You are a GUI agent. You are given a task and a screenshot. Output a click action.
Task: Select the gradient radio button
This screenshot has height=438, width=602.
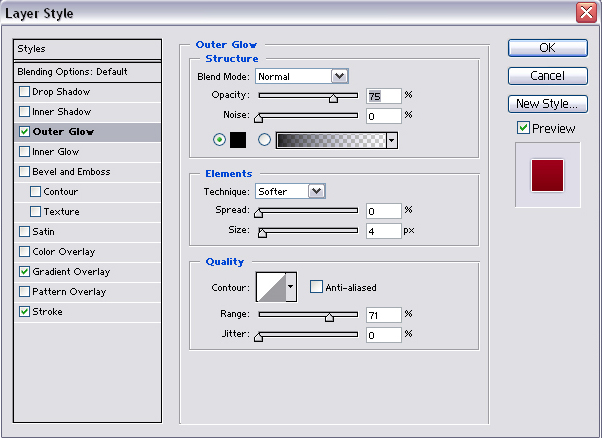(x=265, y=141)
